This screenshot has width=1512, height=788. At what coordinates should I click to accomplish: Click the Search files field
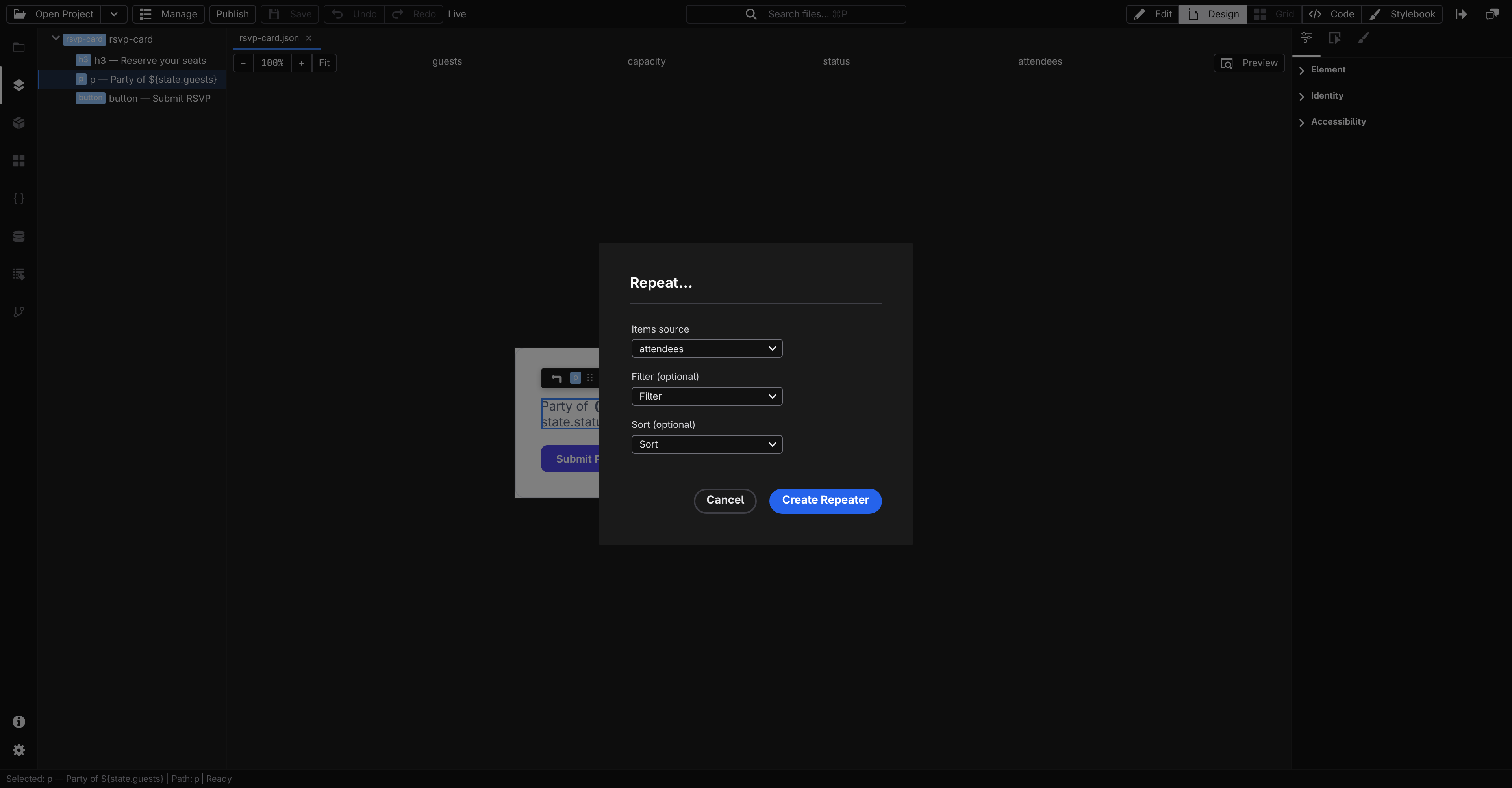click(796, 14)
